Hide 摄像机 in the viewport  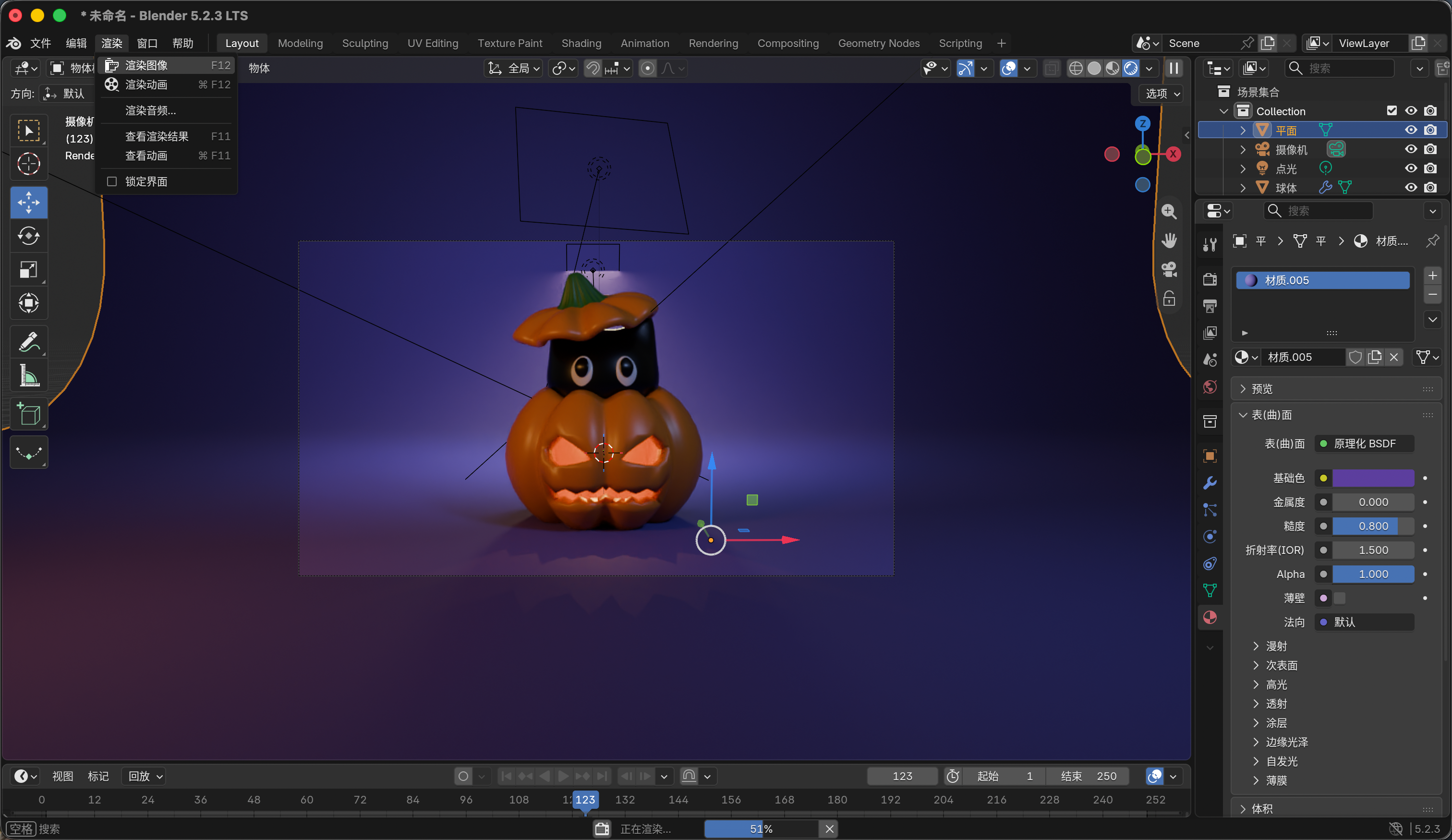coord(1411,149)
